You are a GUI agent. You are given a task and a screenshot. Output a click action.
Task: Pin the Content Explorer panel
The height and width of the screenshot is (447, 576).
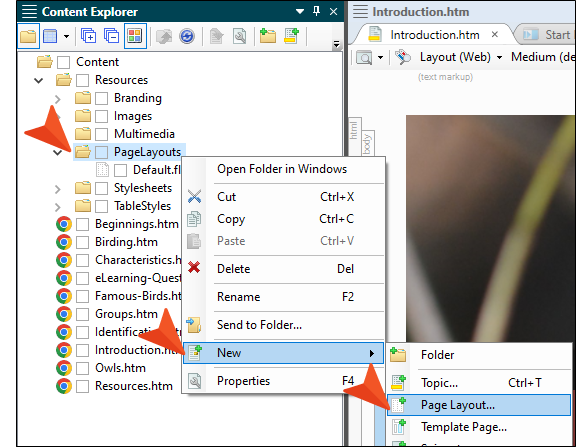tap(316, 11)
